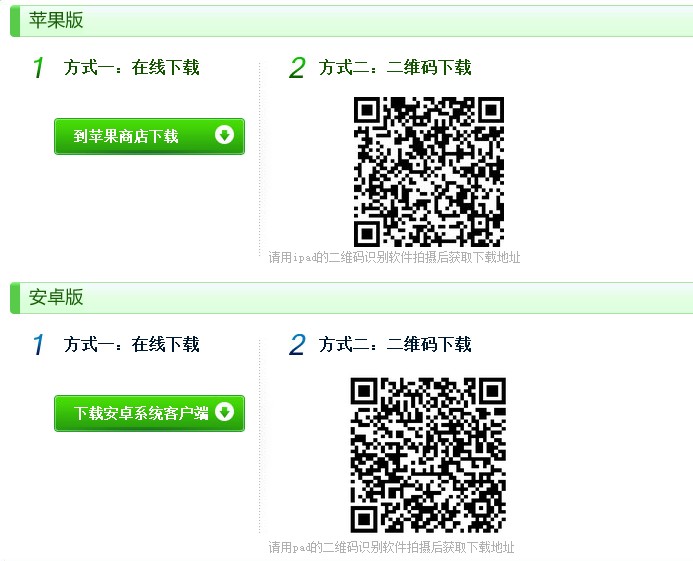Click green accent bar beside 安卓版 header
This screenshot has width=693, height=561.
coord(15,298)
